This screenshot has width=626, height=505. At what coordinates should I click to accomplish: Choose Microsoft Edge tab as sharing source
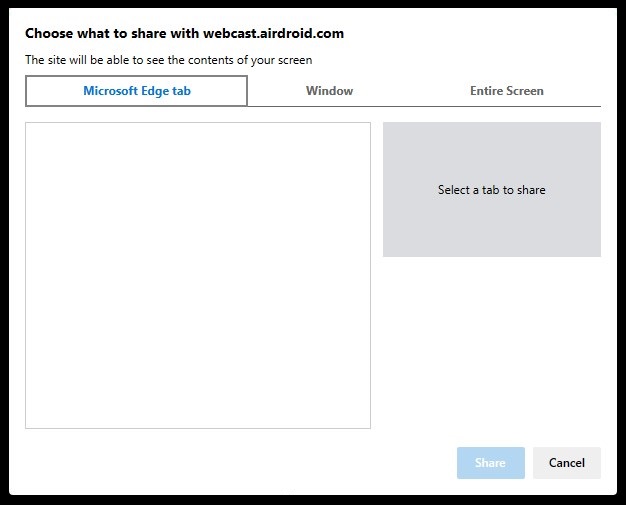pyautogui.click(x=137, y=91)
